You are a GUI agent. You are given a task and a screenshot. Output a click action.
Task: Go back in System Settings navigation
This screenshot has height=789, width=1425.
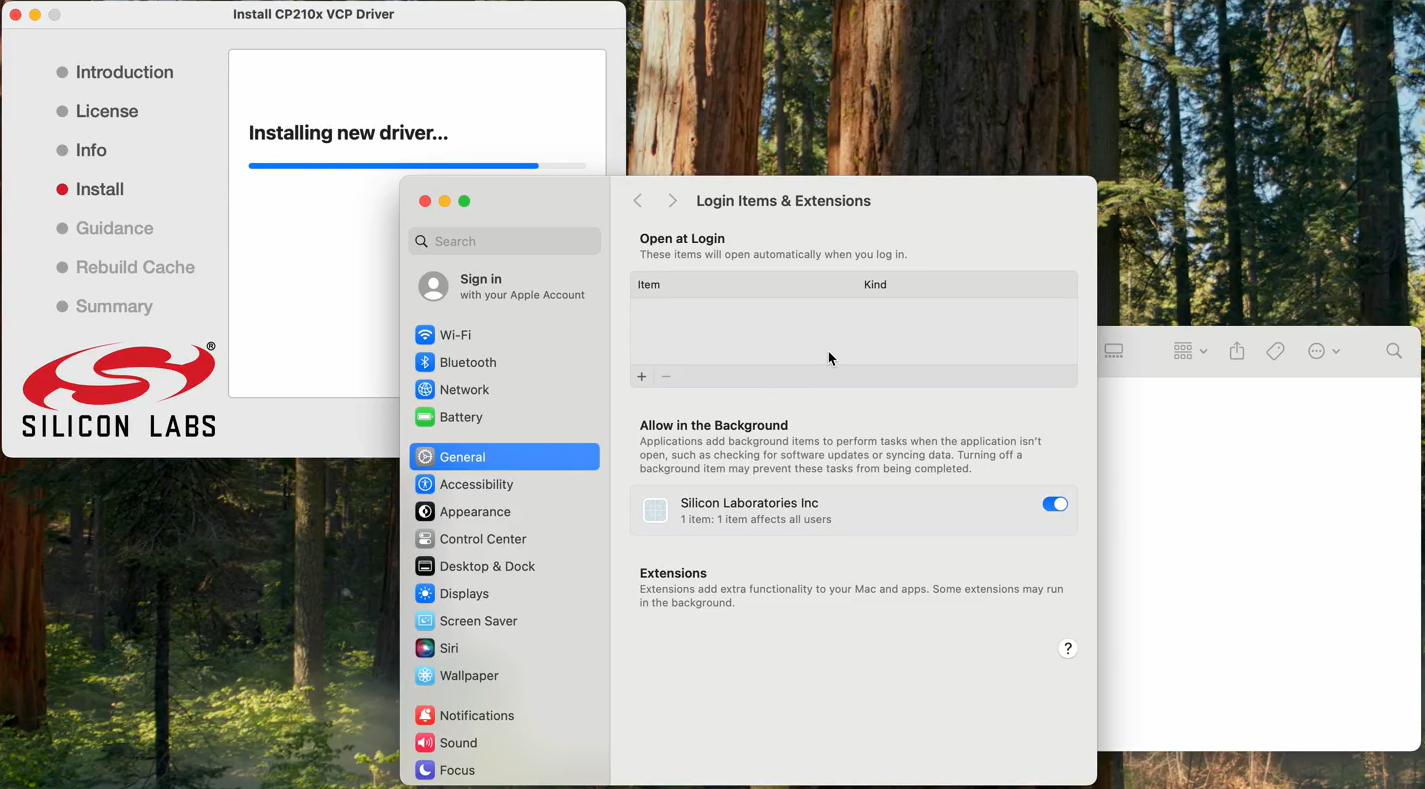638,201
